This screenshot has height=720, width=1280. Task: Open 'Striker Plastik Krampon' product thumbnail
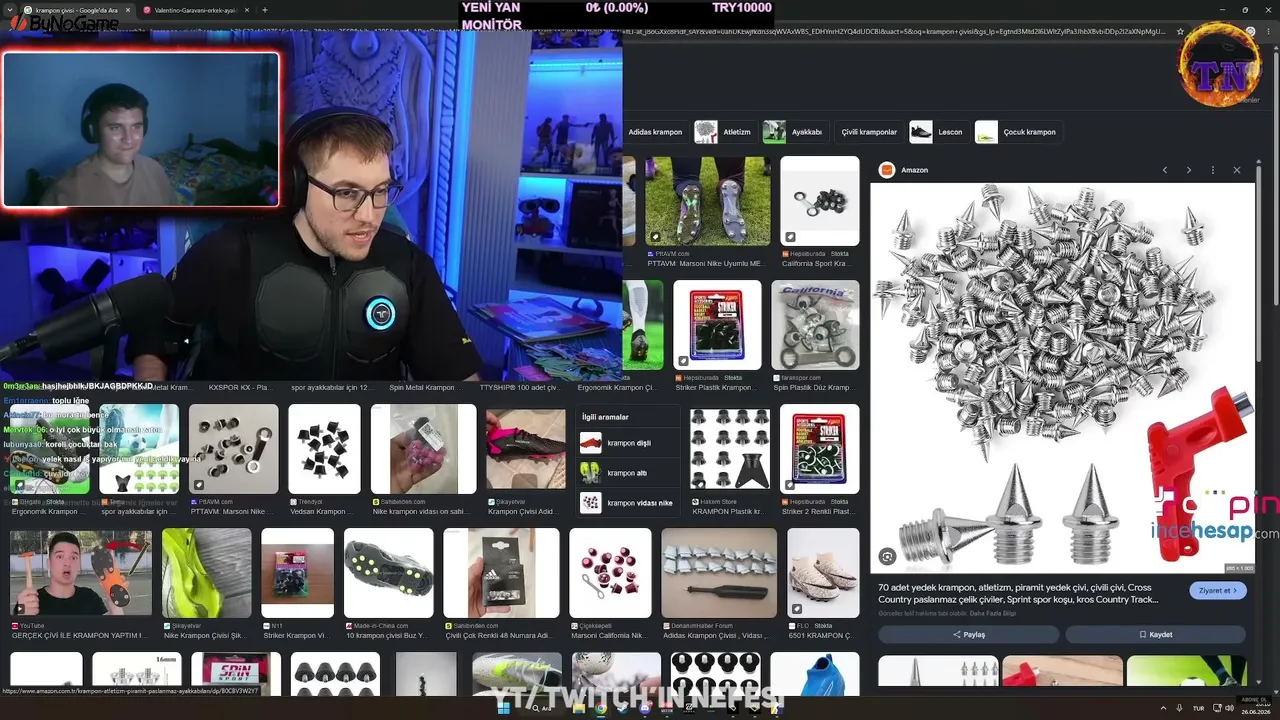[717, 325]
